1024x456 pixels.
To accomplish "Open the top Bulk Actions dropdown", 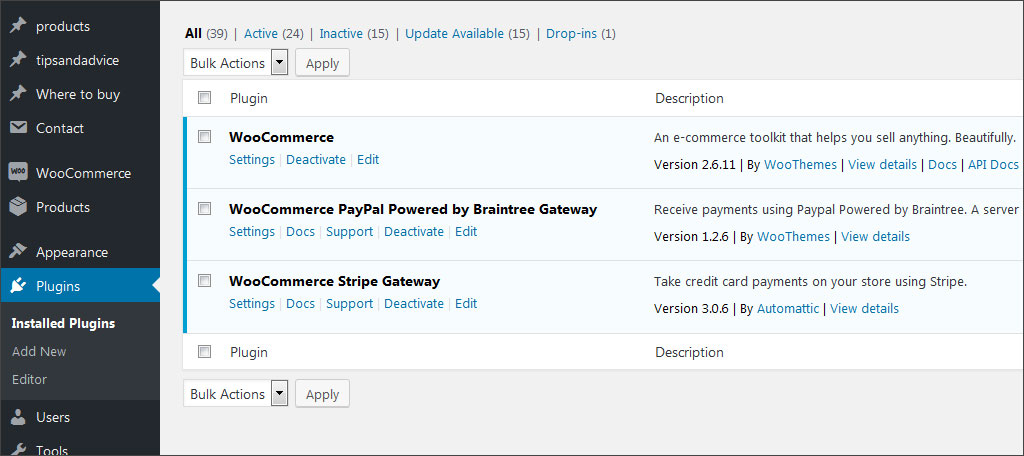I will point(237,63).
